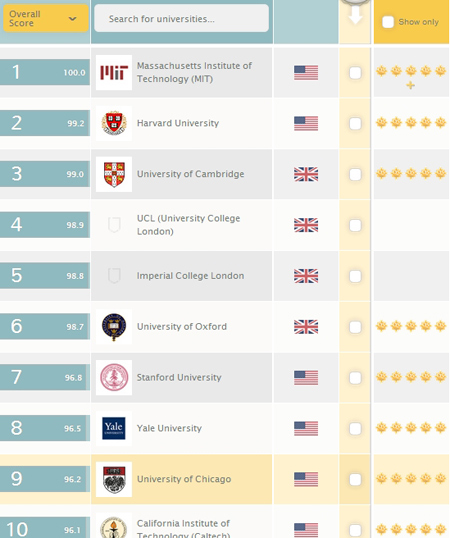This screenshot has width=450, height=538.
Task: Enable the Show only checkbox
Action: pyautogui.click(x=388, y=22)
